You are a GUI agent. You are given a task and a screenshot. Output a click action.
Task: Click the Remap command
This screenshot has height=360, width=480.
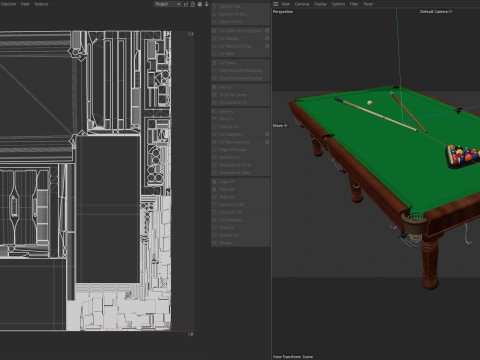point(240,243)
